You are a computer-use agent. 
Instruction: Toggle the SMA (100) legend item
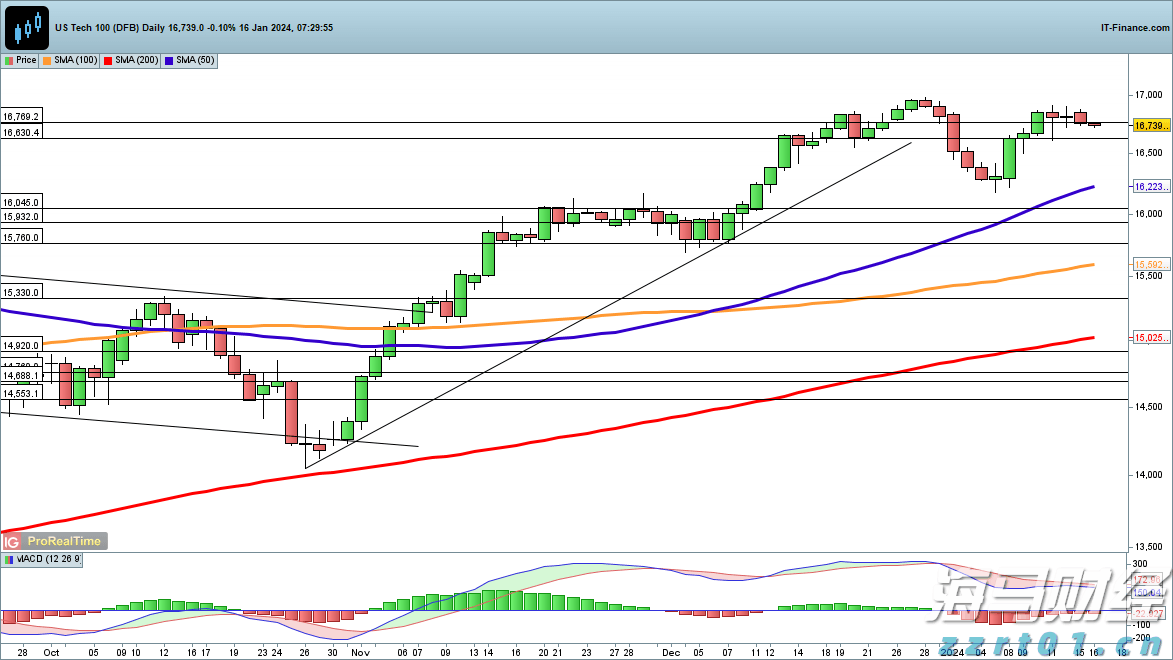76,61
